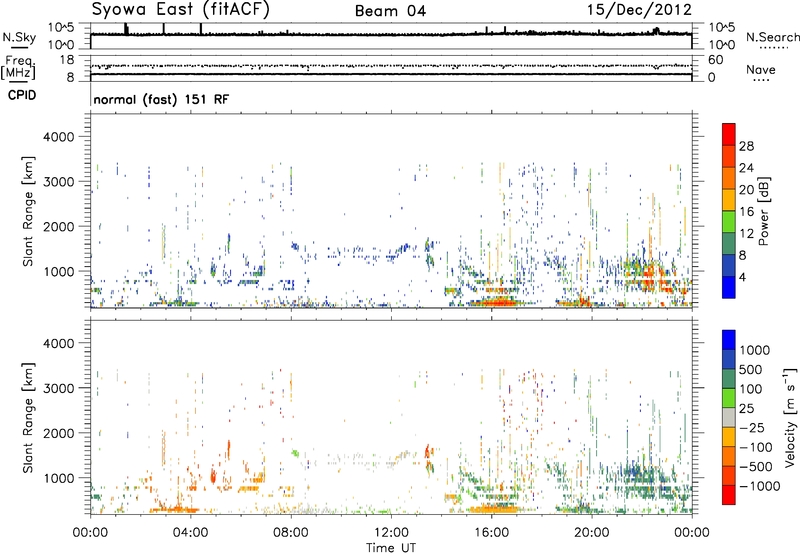Pick the yellow-orange 16–20 dB power colorbar segment

[729, 200]
